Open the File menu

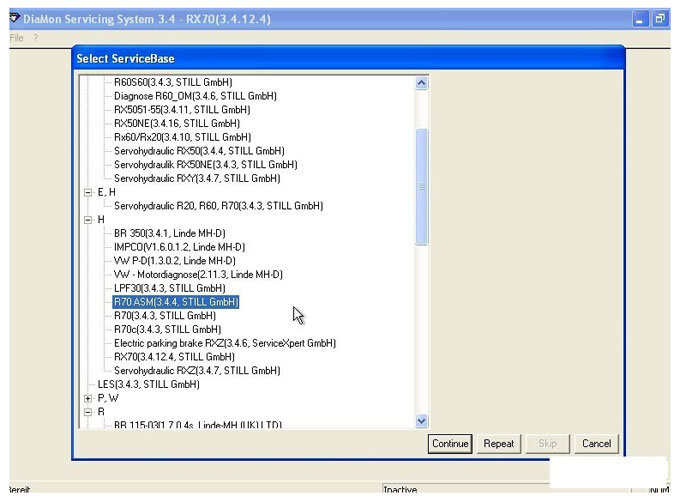pos(16,38)
